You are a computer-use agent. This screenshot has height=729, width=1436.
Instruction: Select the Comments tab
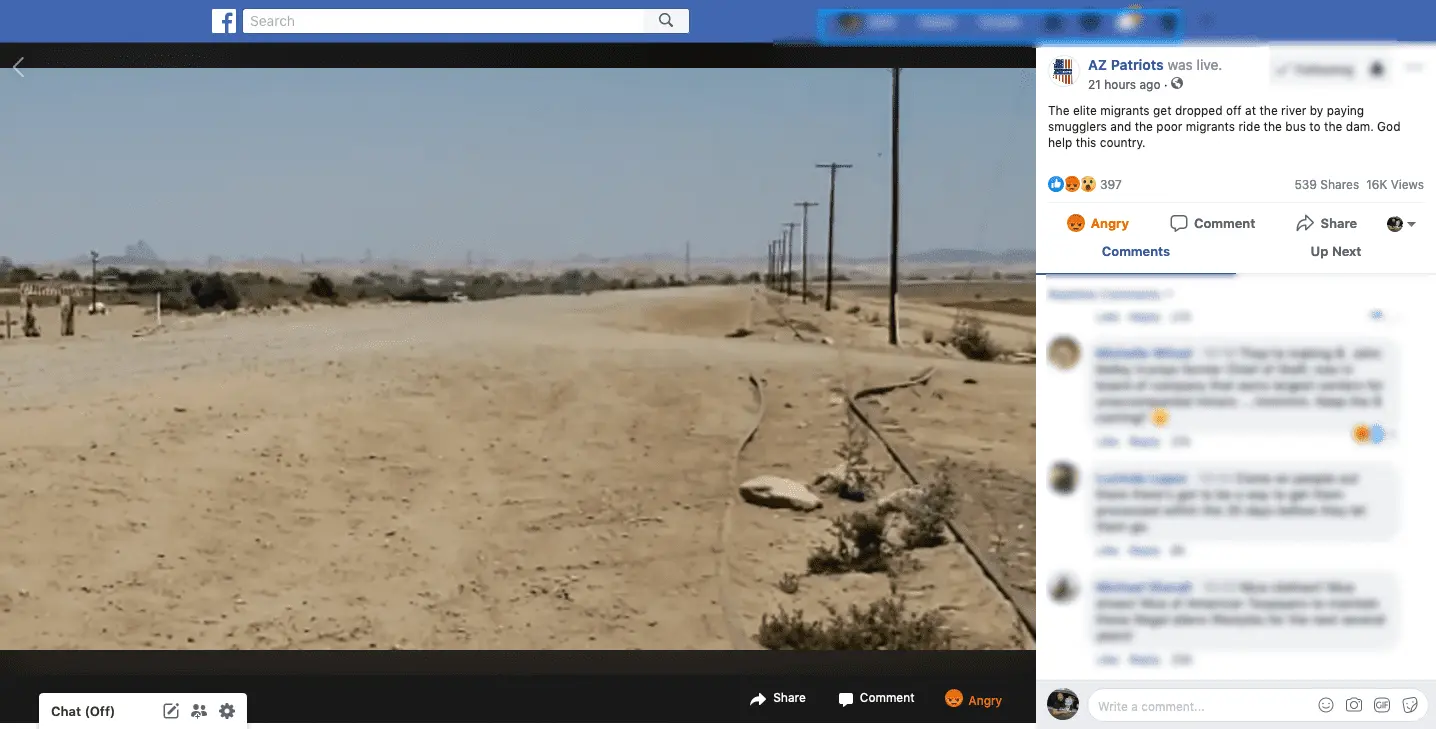coord(1135,251)
